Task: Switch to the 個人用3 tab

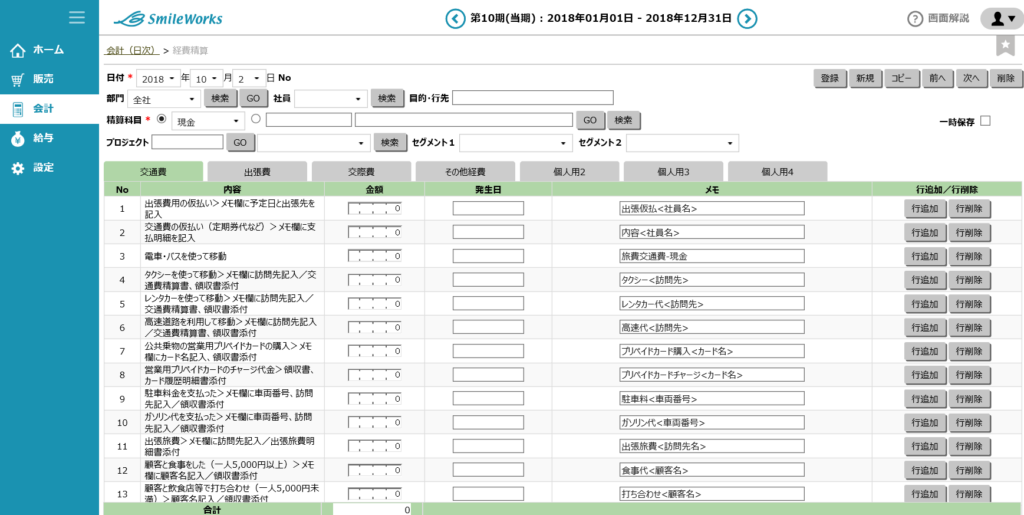Action: coord(673,172)
